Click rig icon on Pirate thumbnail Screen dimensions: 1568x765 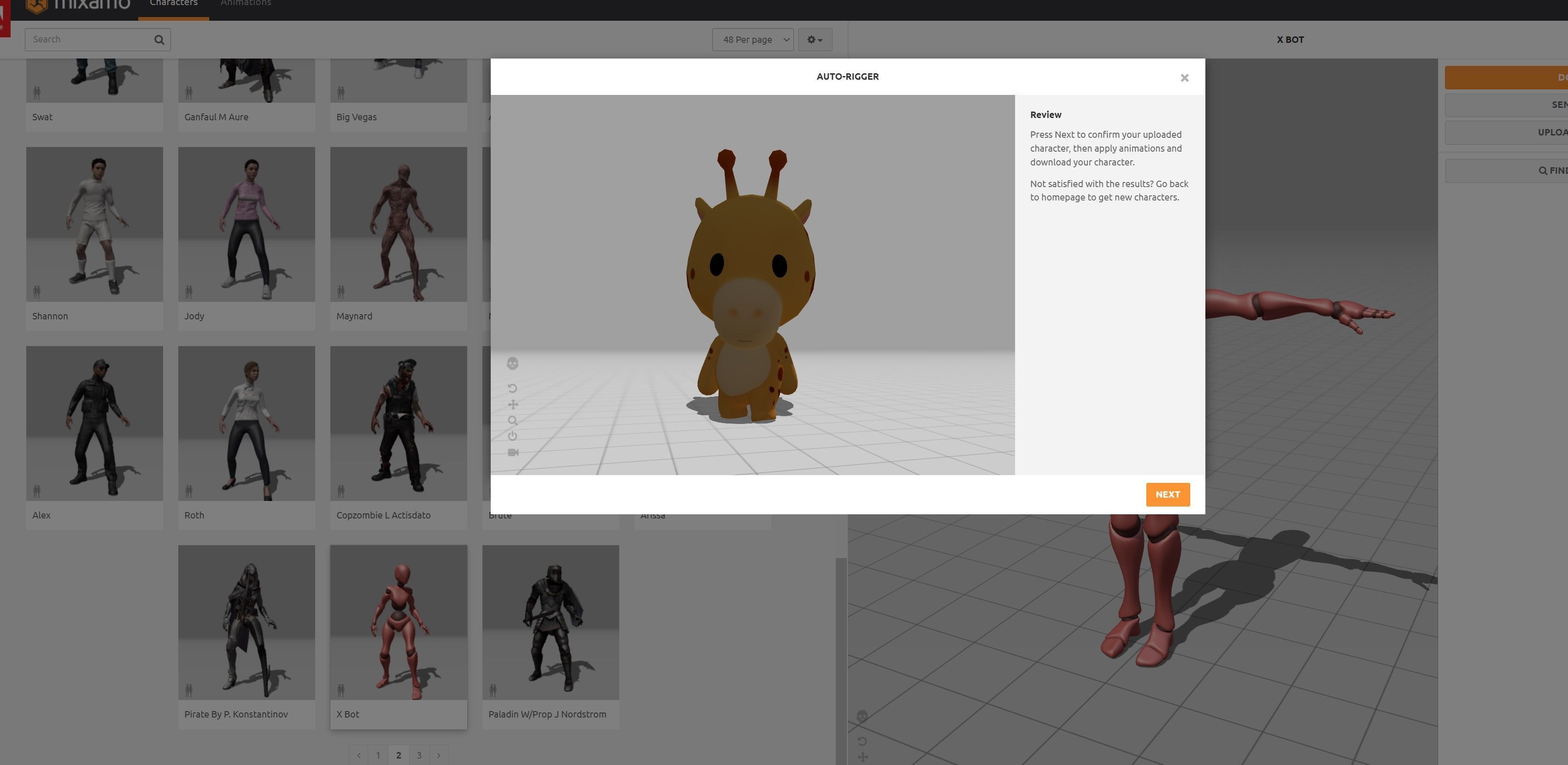click(x=189, y=690)
